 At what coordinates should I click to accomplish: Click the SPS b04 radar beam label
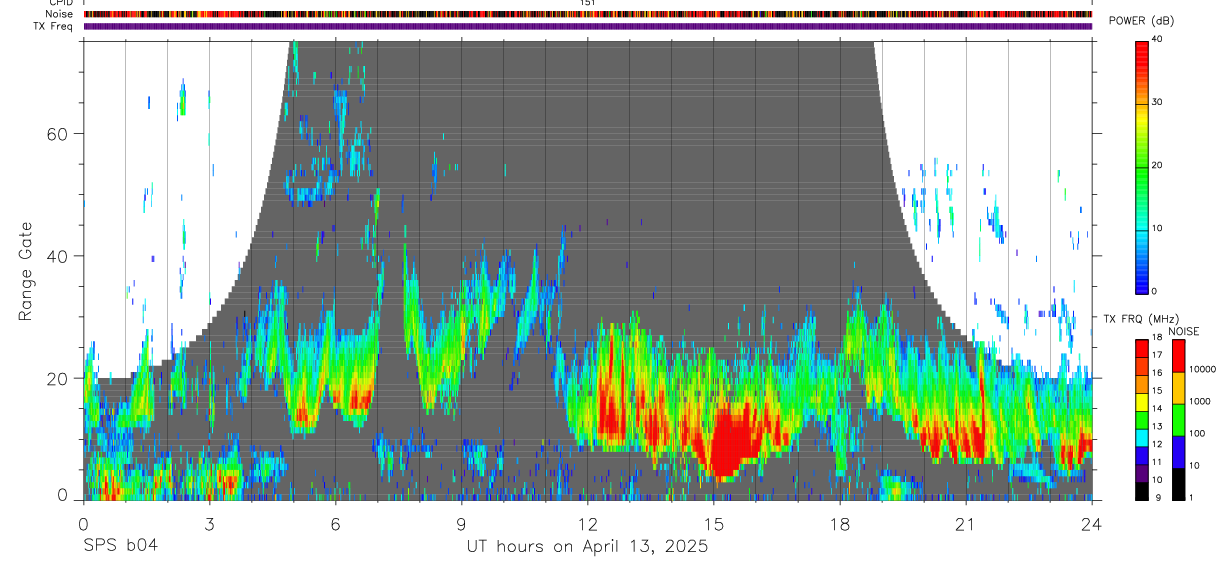point(119,547)
